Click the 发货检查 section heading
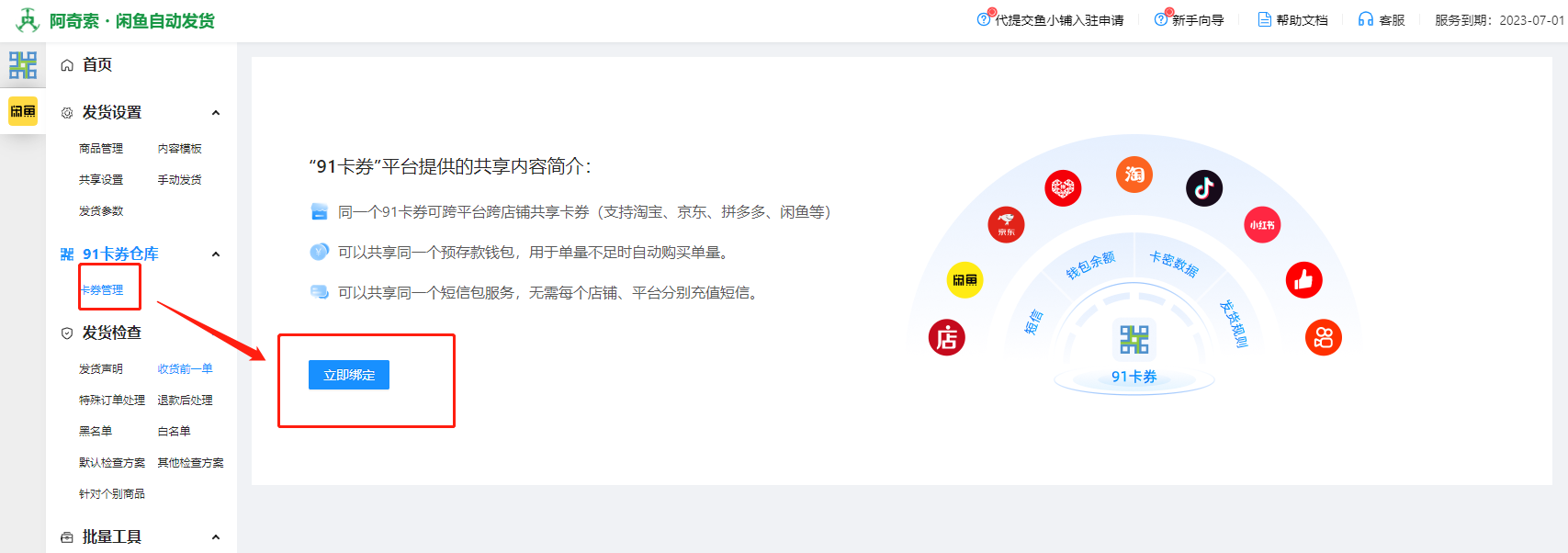This screenshot has width=1568, height=553. pos(112,333)
